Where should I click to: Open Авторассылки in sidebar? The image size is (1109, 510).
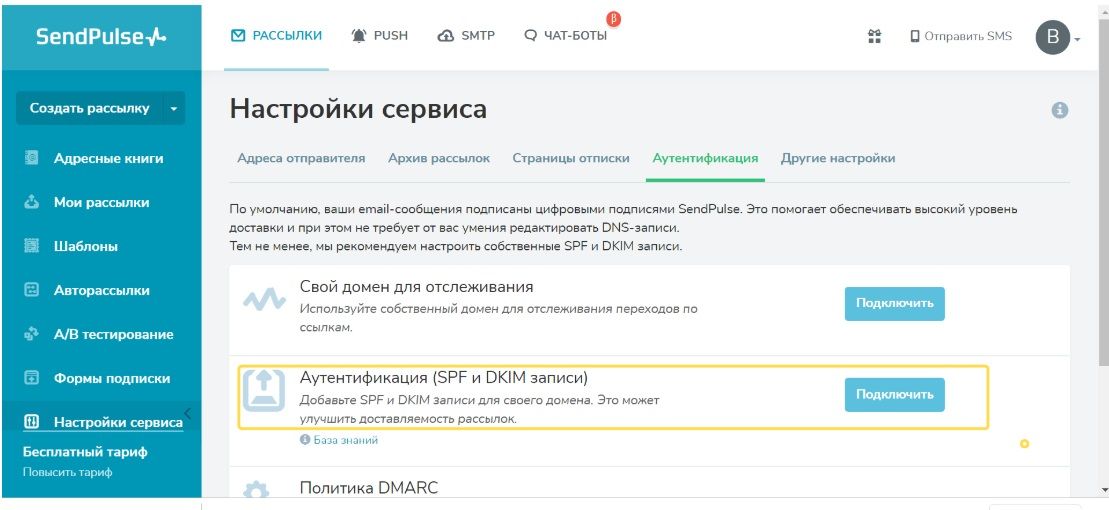point(102,291)
